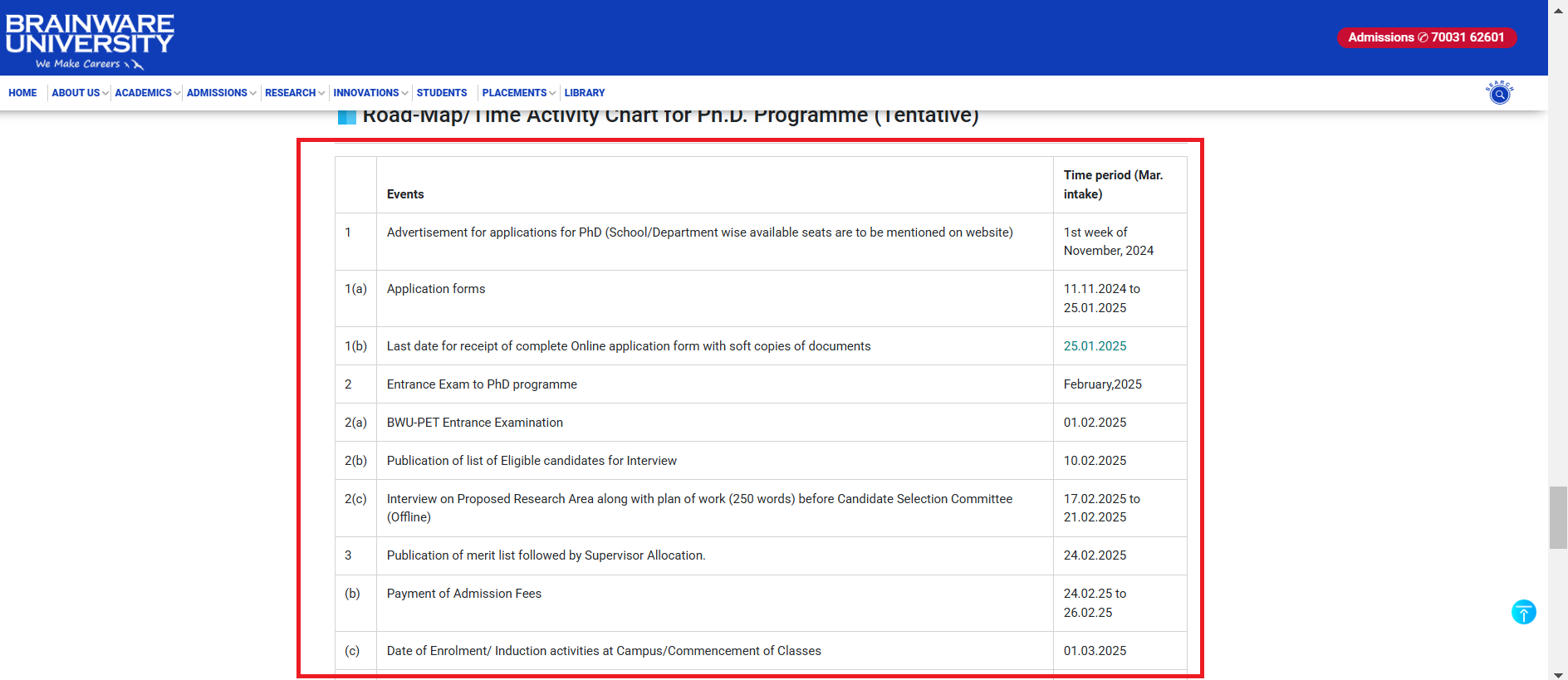
Task: Click the blue square heading bullet icon
Action: tap(346, 117)
